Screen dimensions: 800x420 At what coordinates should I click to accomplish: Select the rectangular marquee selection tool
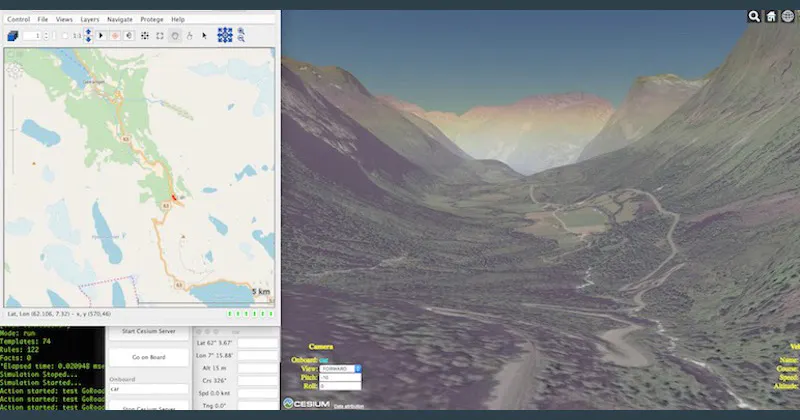click(160, 36)
